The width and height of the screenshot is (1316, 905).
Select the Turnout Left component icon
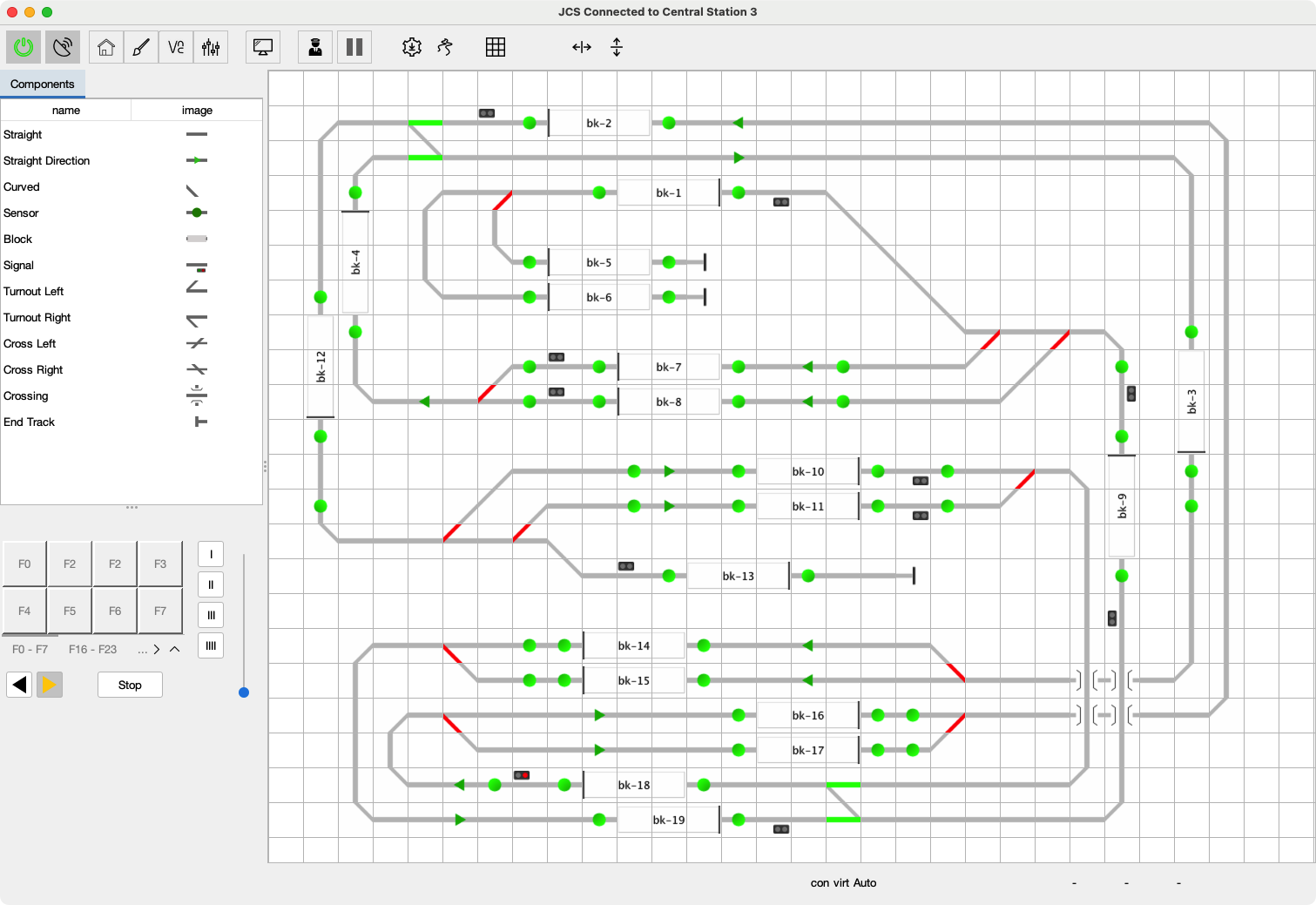click(197, 287)
